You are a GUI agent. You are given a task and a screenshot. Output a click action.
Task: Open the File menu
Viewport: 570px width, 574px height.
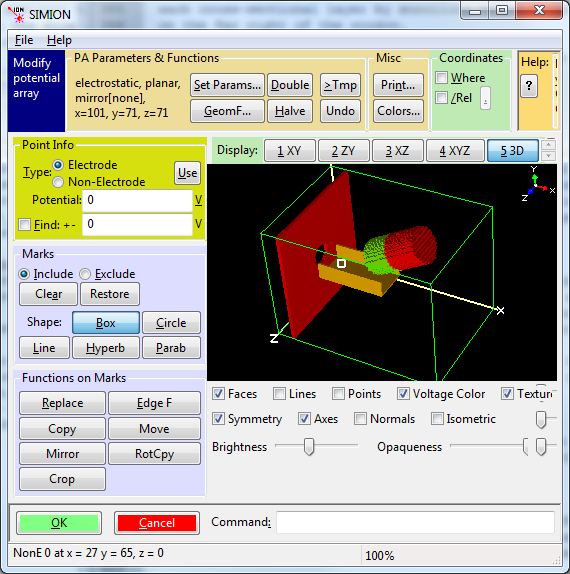[x=24, y=40]
